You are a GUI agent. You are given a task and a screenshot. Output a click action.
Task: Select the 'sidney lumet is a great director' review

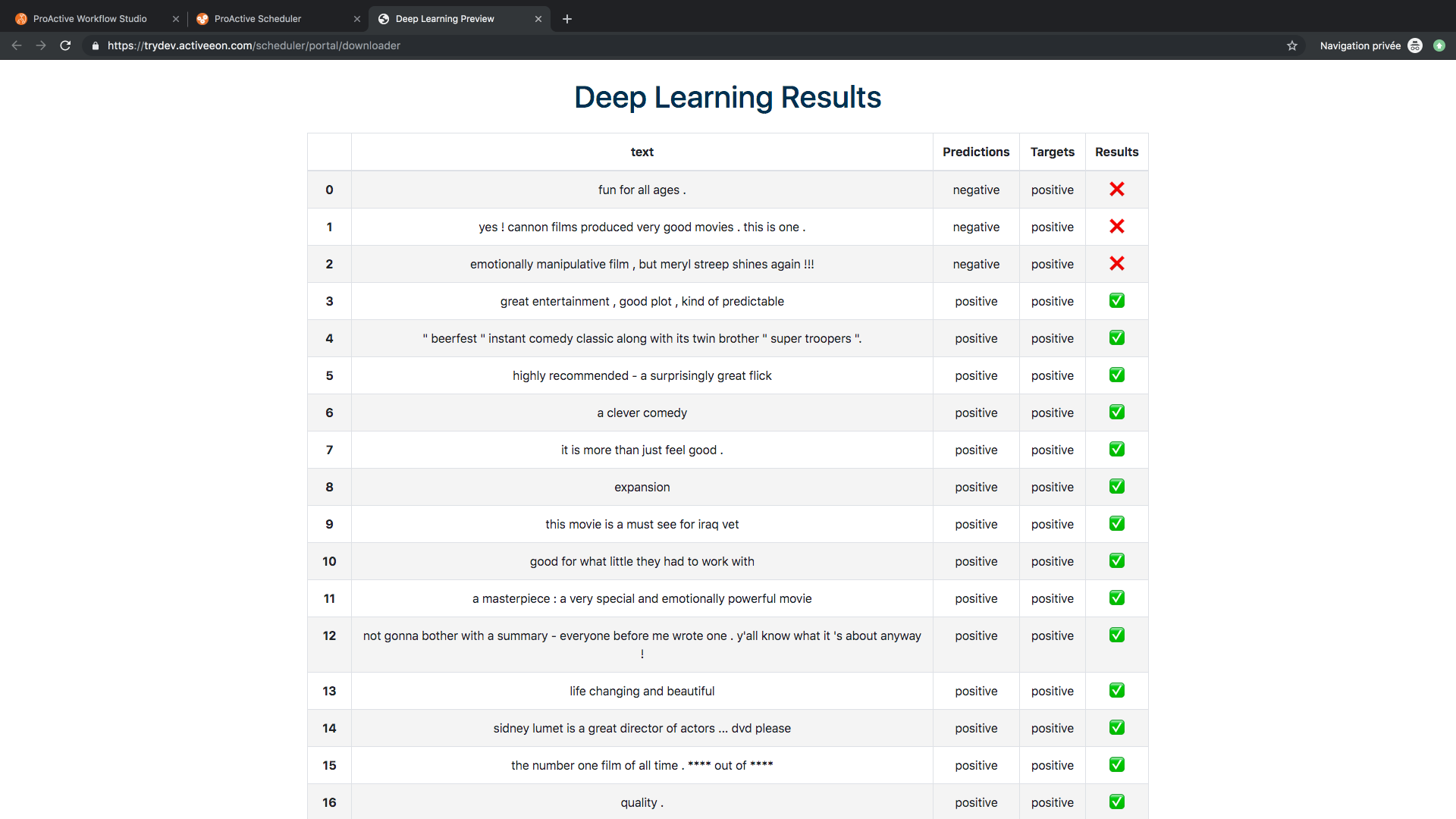642,728
